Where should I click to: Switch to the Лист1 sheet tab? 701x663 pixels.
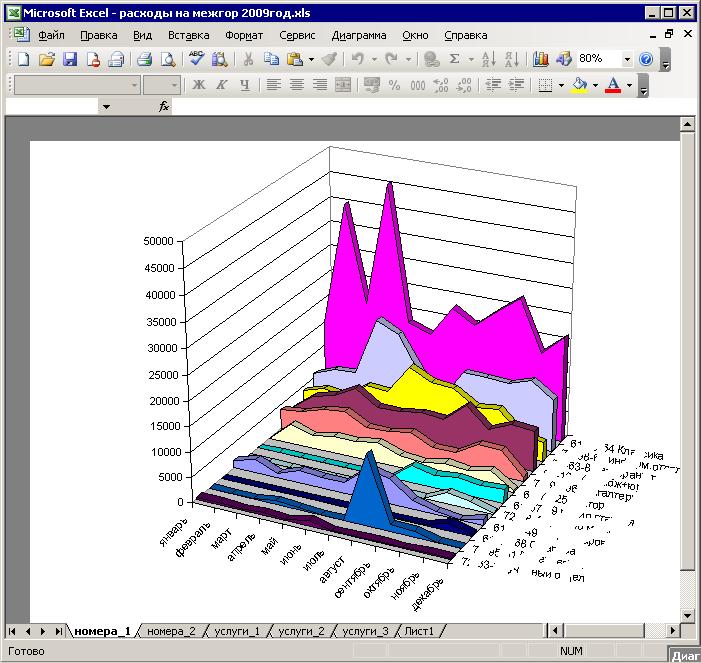419,631
